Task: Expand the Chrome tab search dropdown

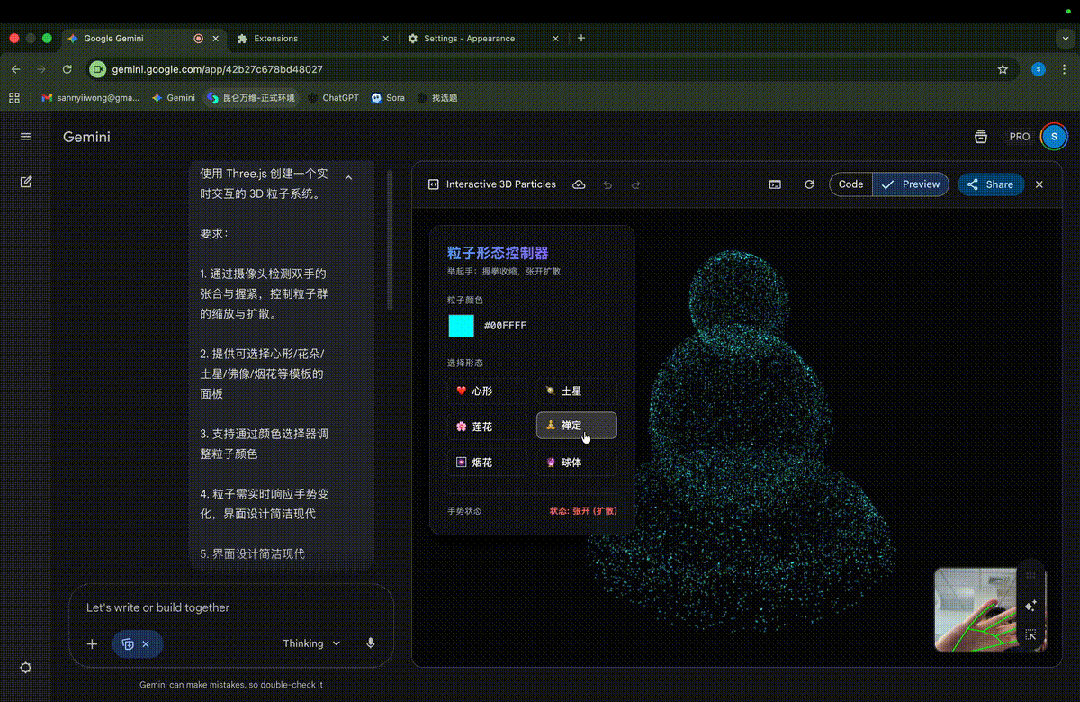Action: 1063,38
